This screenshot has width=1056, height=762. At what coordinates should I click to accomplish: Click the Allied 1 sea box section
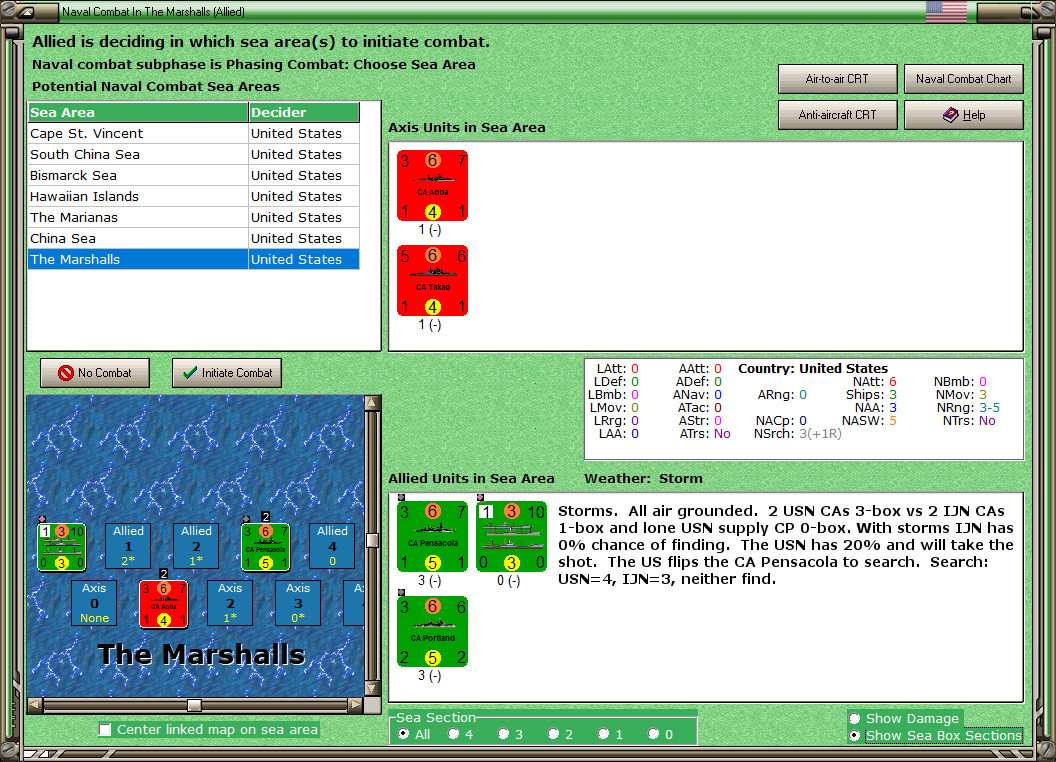click(128, 546)
